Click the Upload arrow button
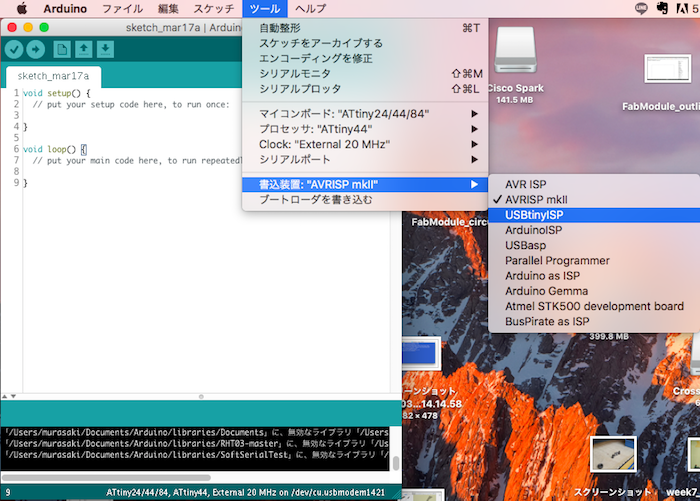The width and height of the screenshot is (700, 501). [36, 50]
